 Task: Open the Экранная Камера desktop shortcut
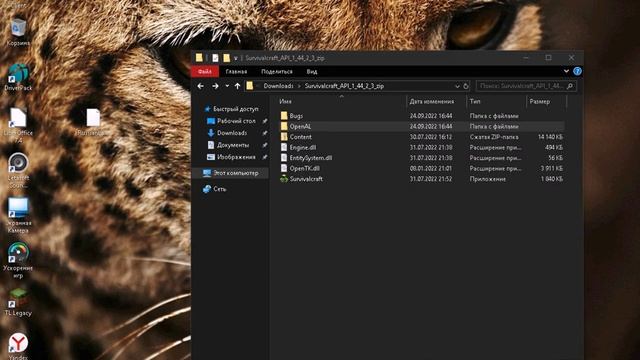18,215
